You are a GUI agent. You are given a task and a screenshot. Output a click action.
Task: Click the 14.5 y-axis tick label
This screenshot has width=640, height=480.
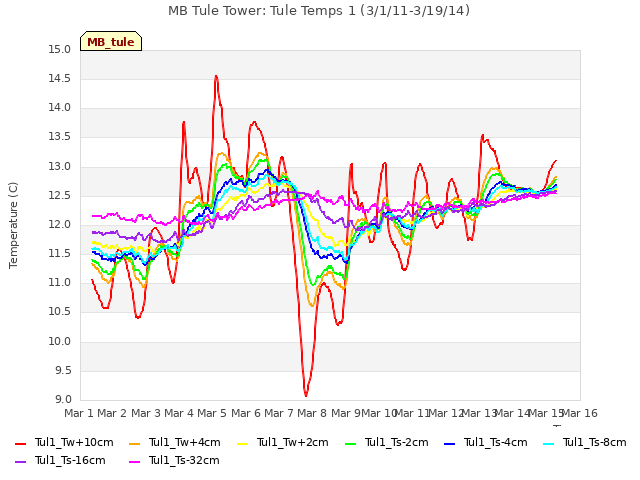[x=60, y=79]
